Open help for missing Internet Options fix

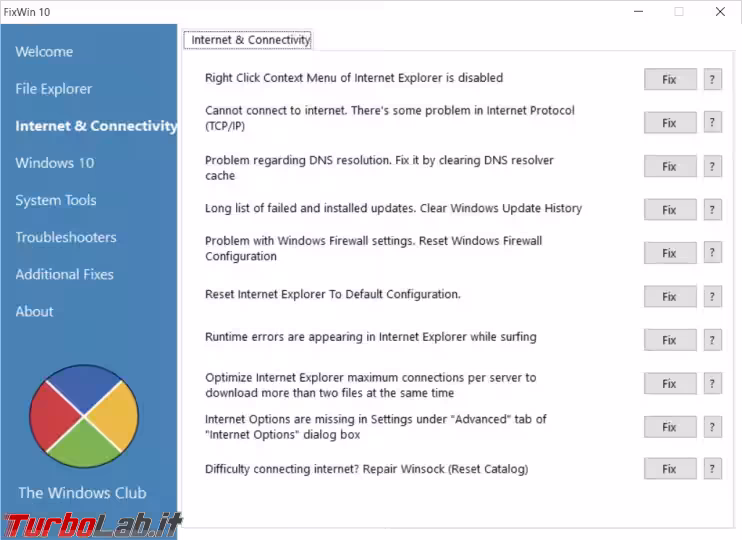pyautogui.click(x=712, y=427)
